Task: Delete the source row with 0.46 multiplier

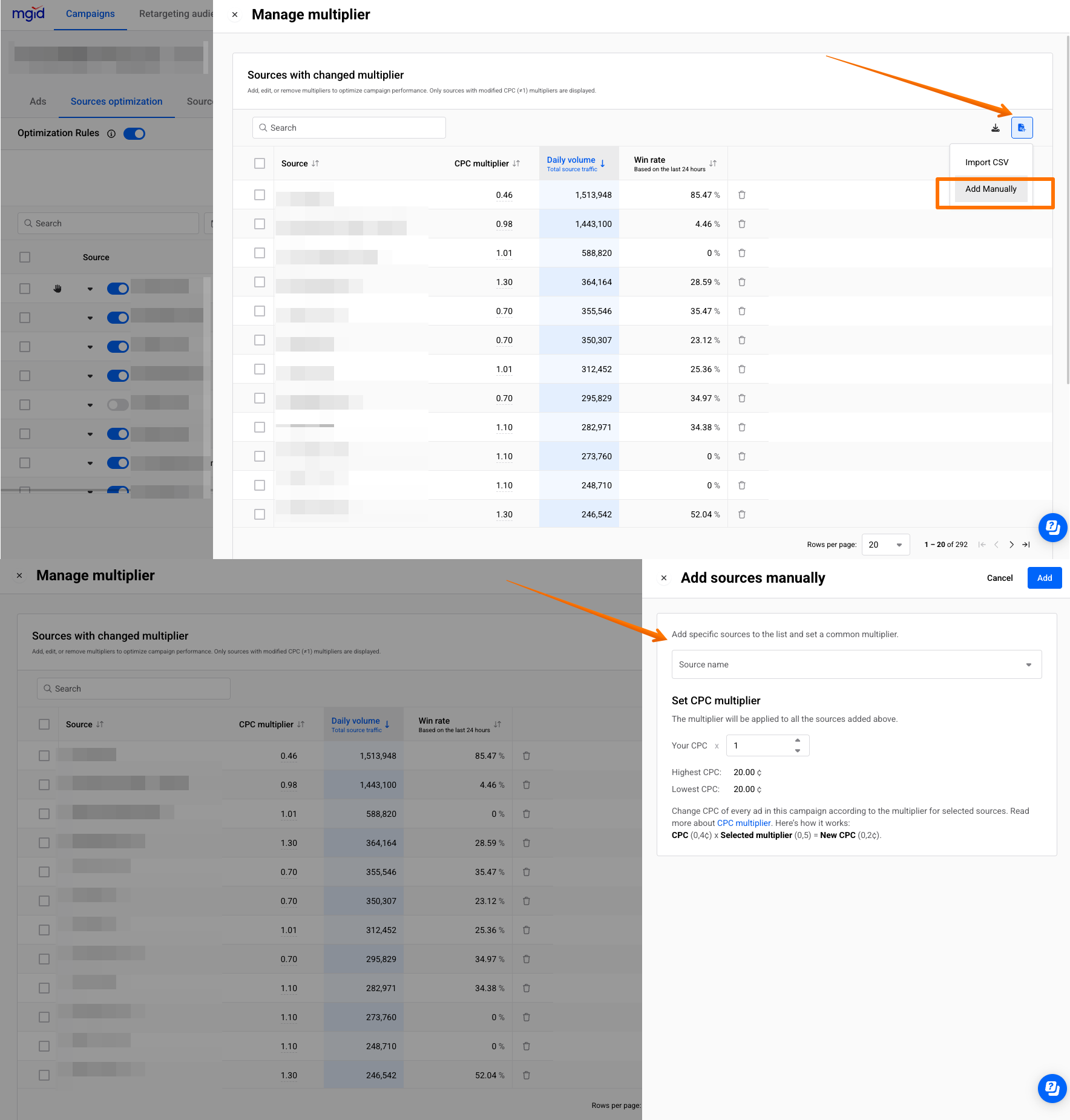Action: [741, 195]
